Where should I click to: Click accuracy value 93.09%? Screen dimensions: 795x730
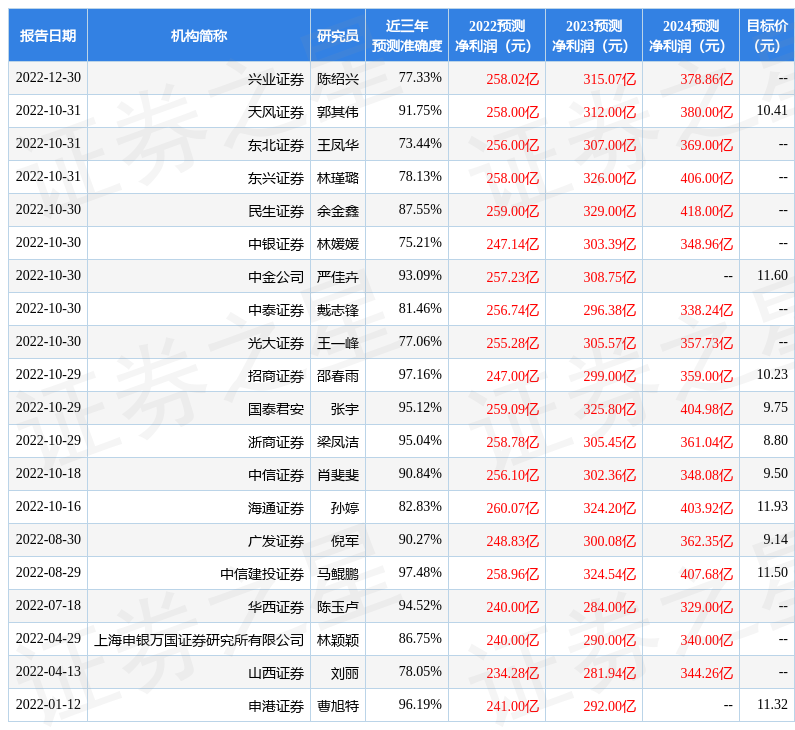[x=420, y=275]
